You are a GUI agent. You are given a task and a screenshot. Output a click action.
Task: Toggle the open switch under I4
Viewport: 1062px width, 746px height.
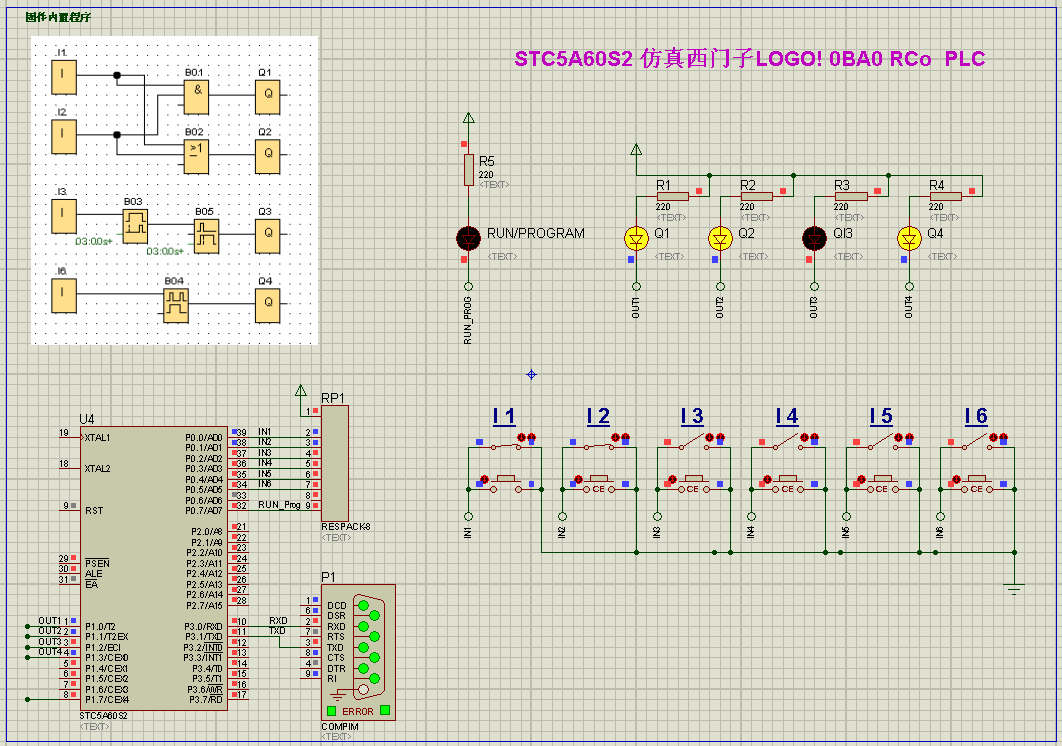(788, 442)
